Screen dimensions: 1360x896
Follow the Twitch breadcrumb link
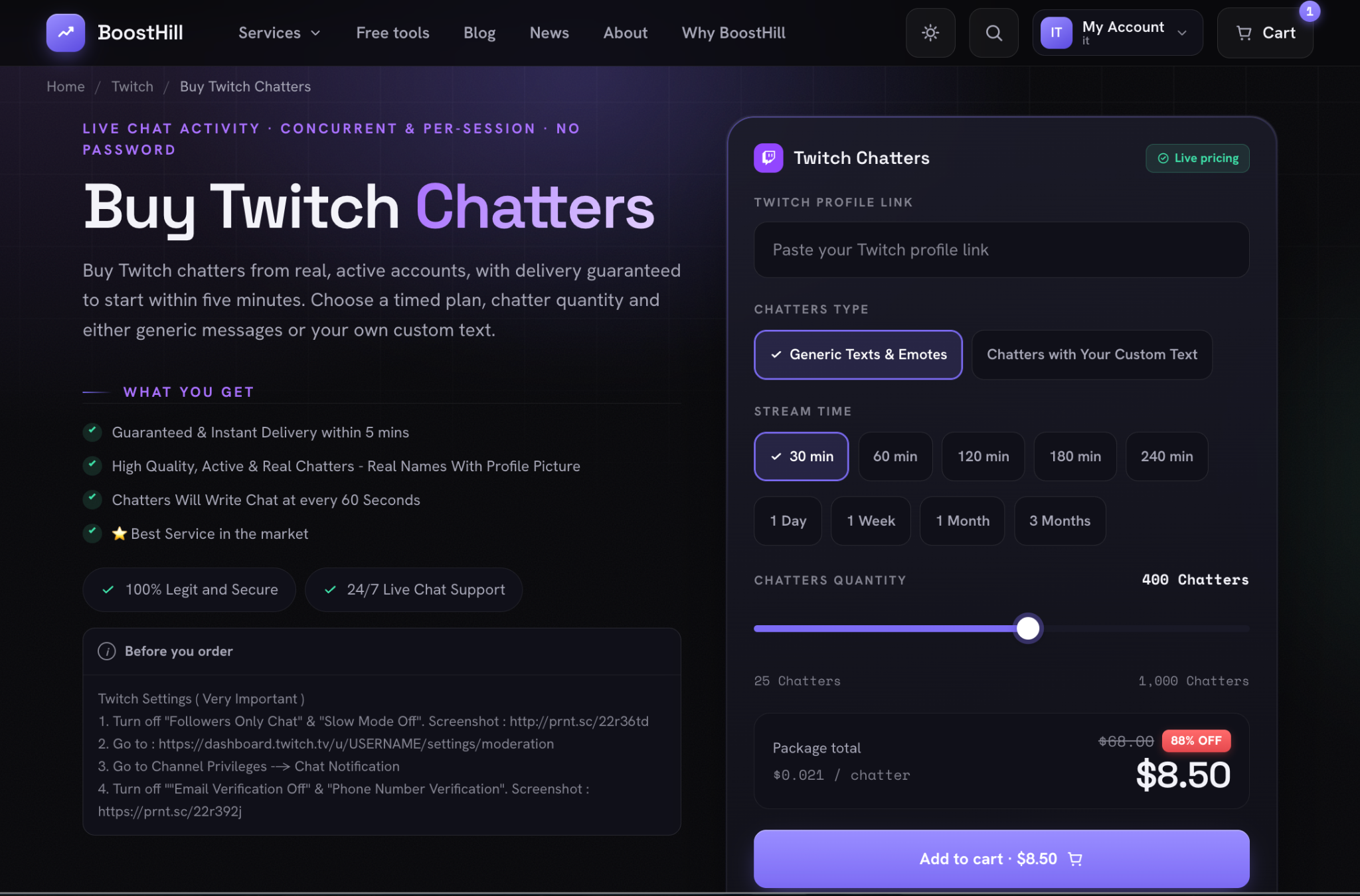132,86
